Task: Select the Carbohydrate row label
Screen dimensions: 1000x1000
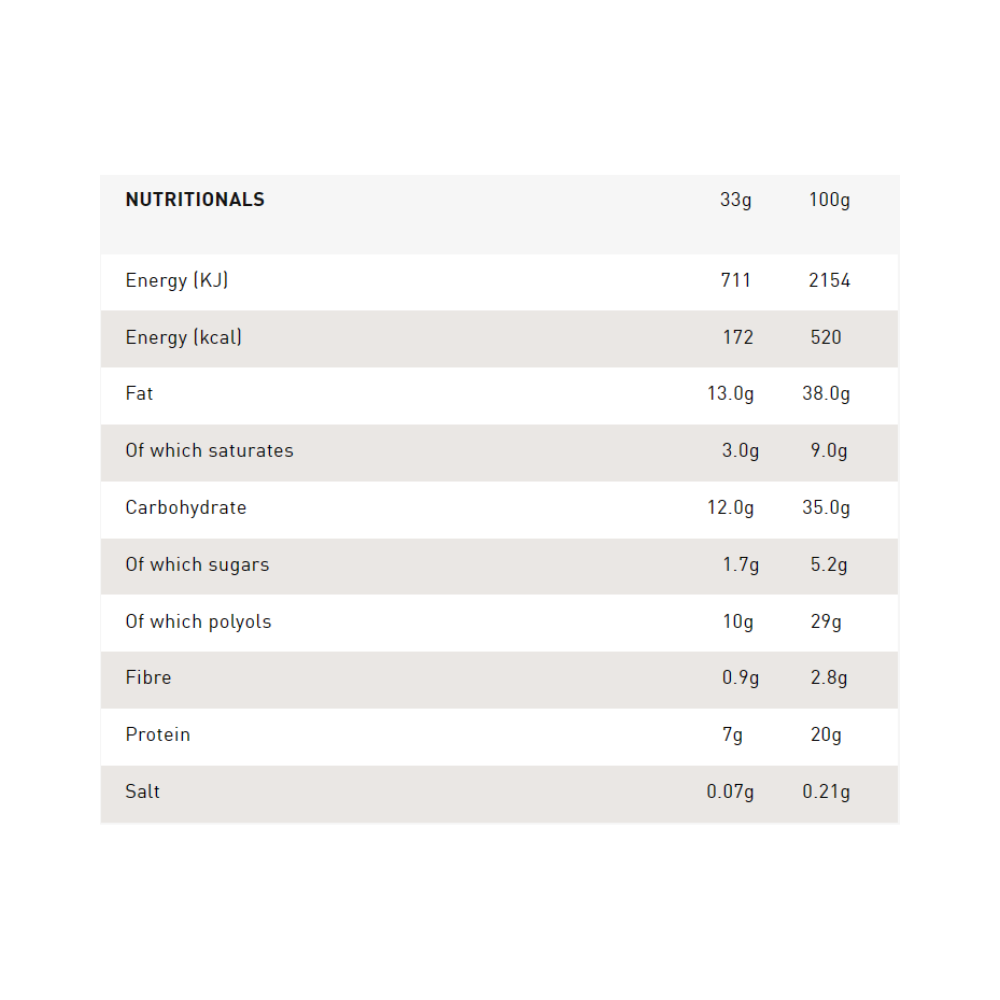Action: coord(186,508)
